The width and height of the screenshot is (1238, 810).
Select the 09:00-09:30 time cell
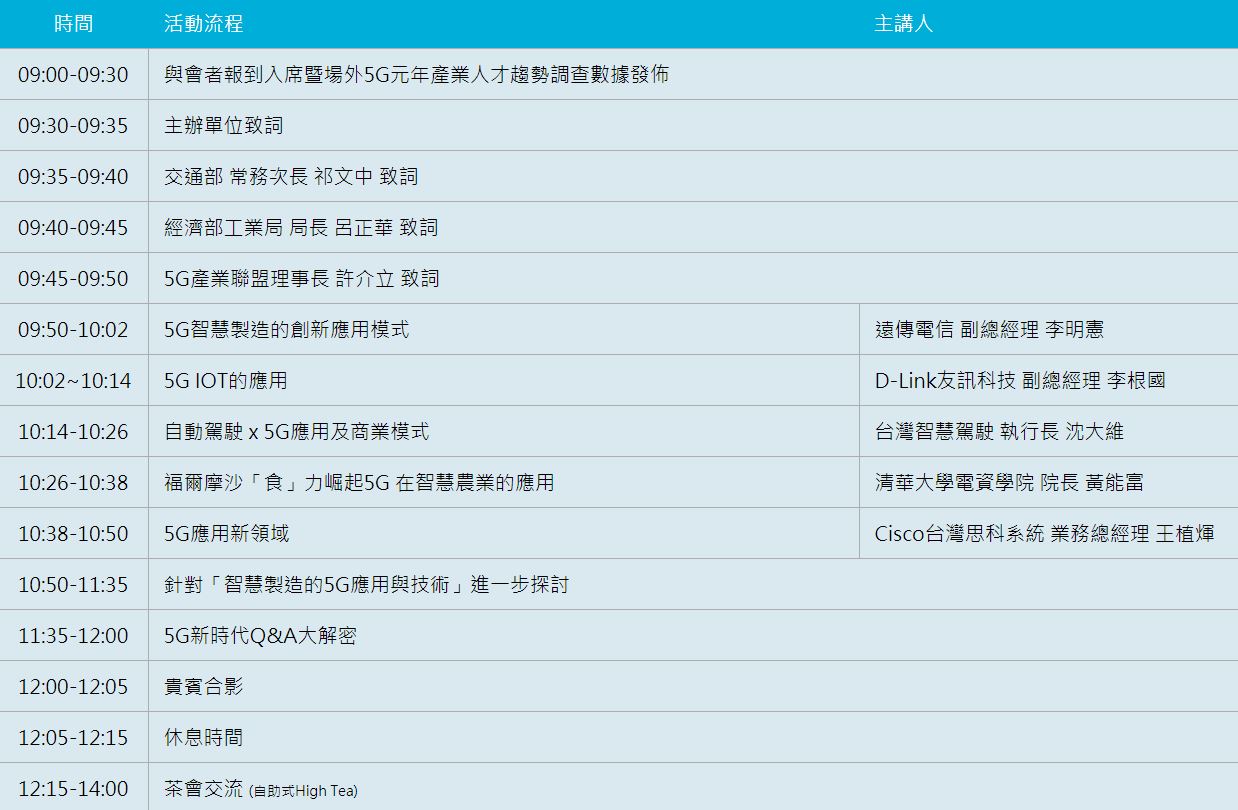[73, 75]
